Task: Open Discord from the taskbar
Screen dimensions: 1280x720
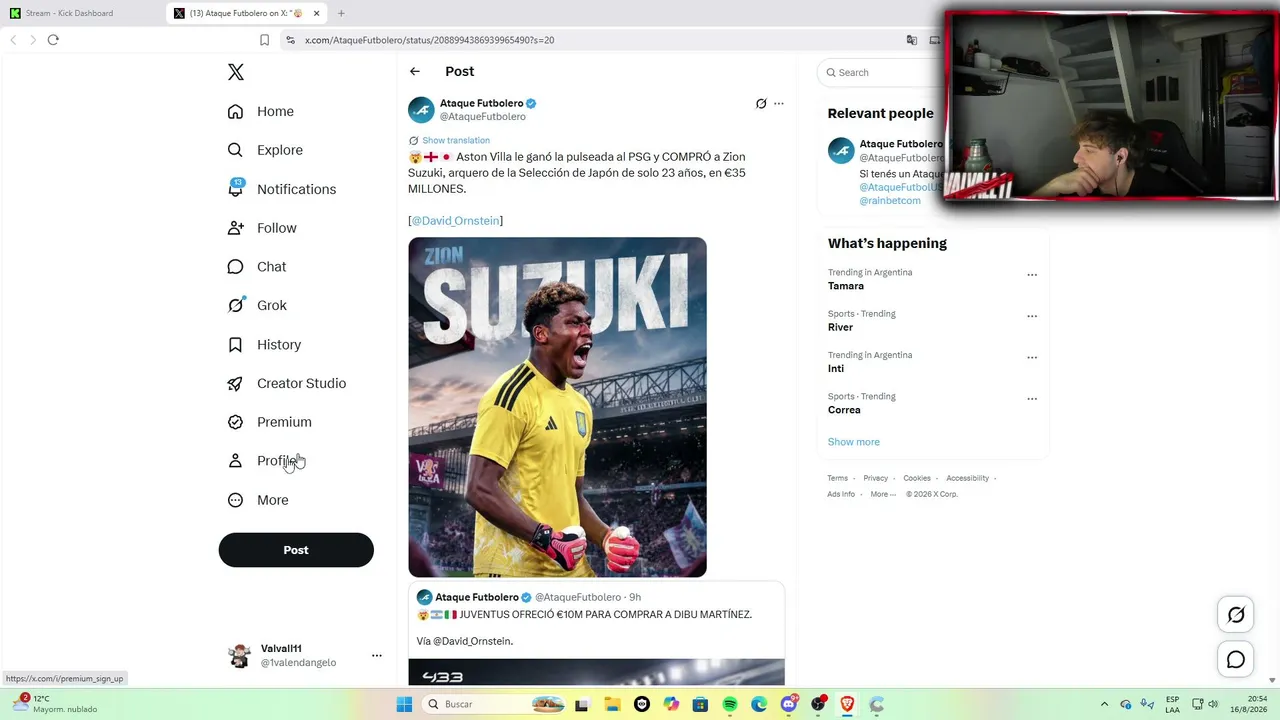Action: [789, 704]
